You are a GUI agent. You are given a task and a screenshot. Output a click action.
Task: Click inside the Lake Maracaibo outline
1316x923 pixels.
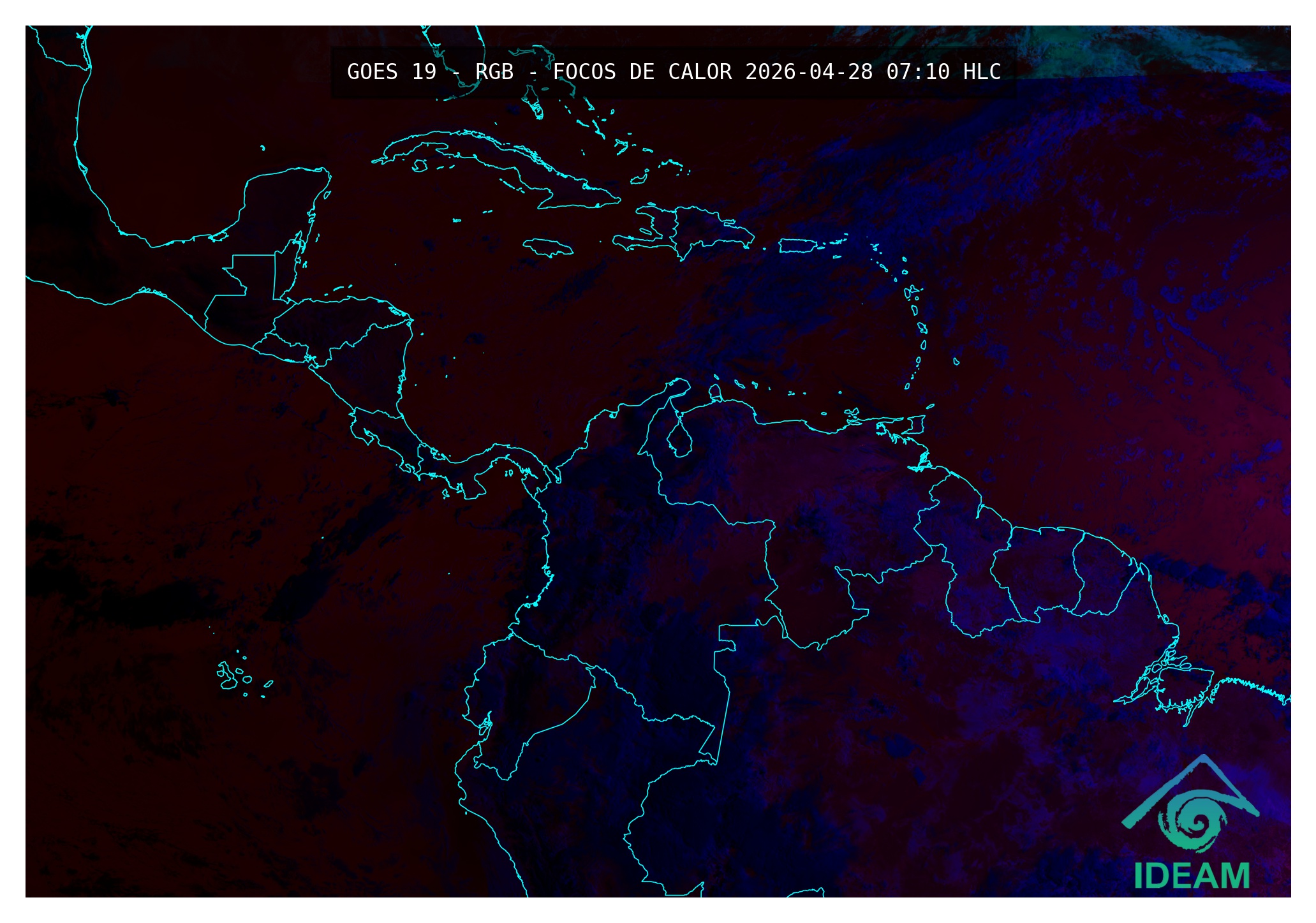pyautogui.click(x=680, y=440)
